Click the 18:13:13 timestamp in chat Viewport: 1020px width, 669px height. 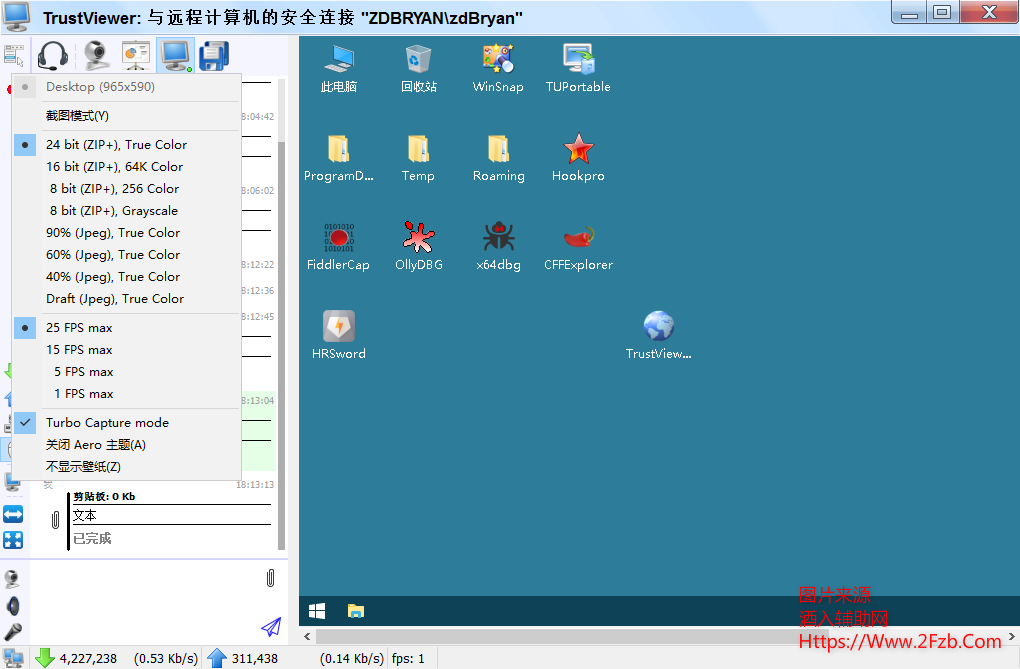tap(255, 485)
